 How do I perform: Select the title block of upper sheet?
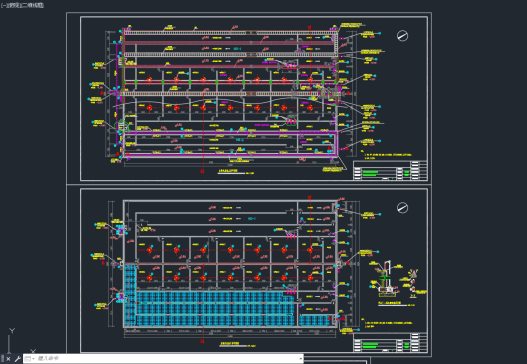tap(390, 170)
